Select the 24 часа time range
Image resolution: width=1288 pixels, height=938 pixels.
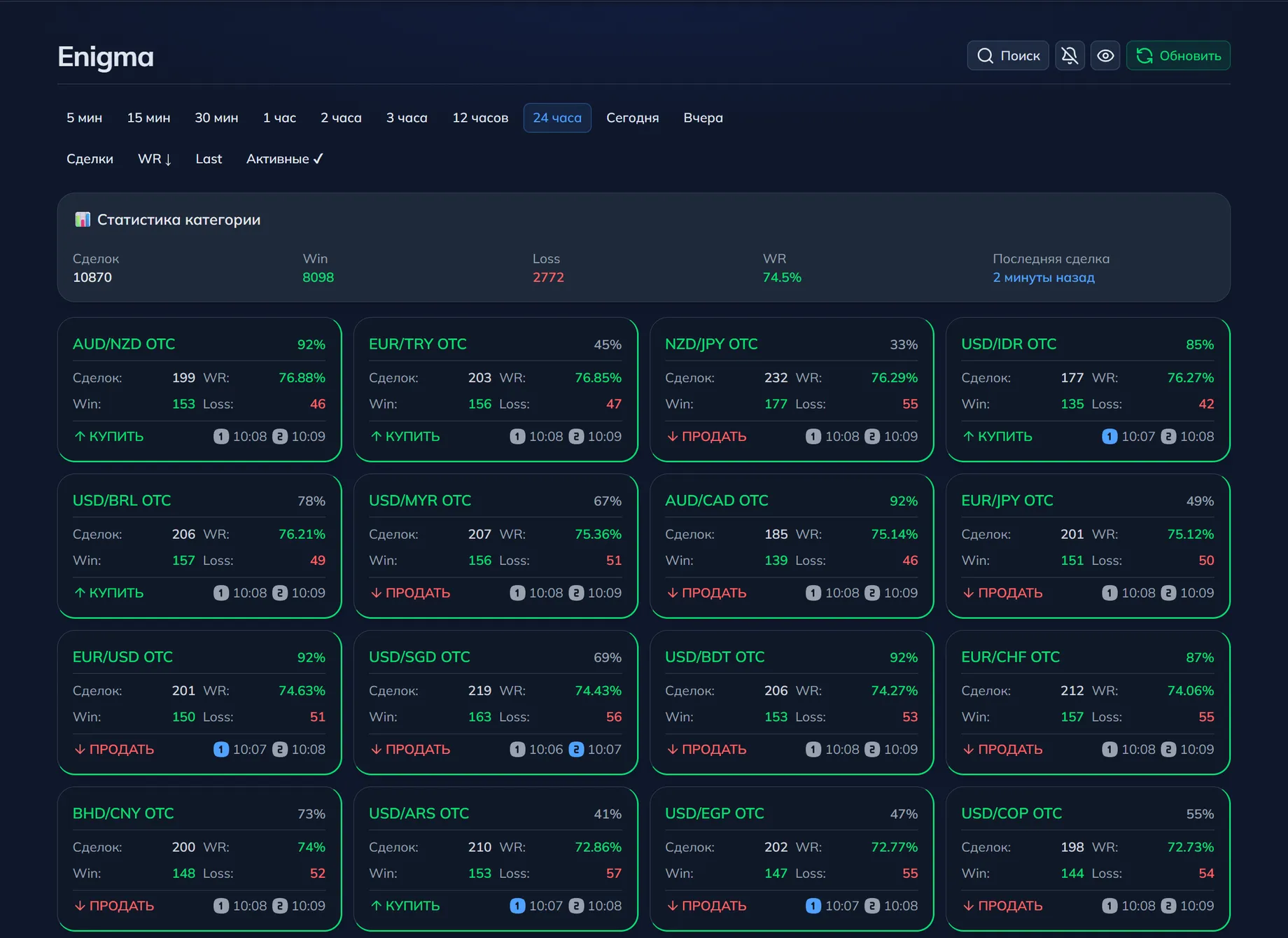coord(556,118)
